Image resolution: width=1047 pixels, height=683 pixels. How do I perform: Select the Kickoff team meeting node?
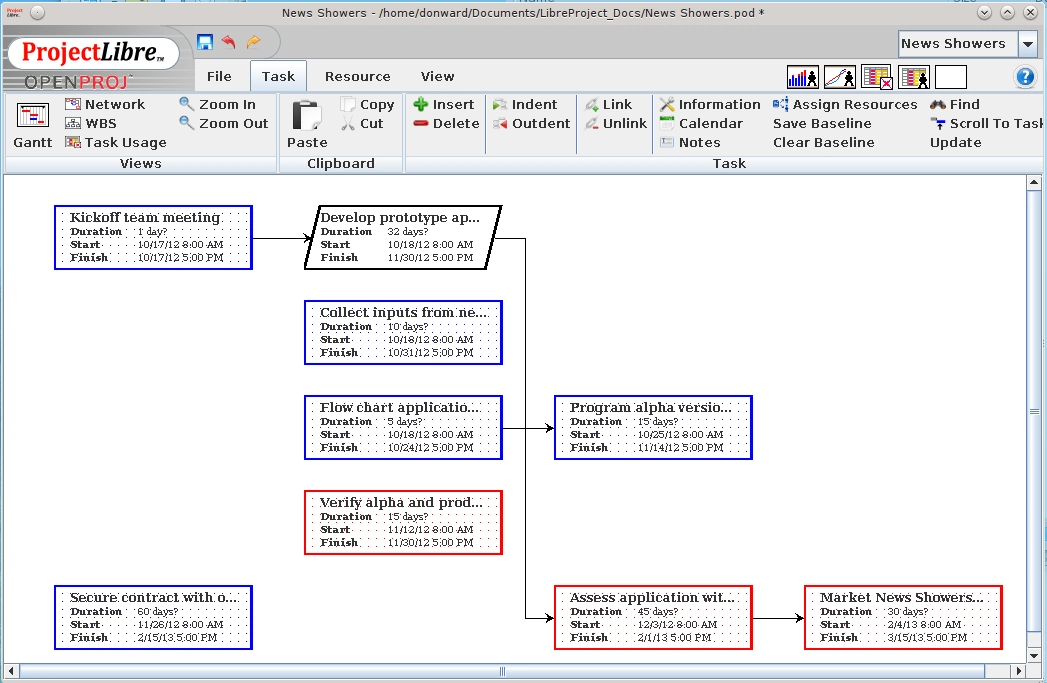(154, 238)
